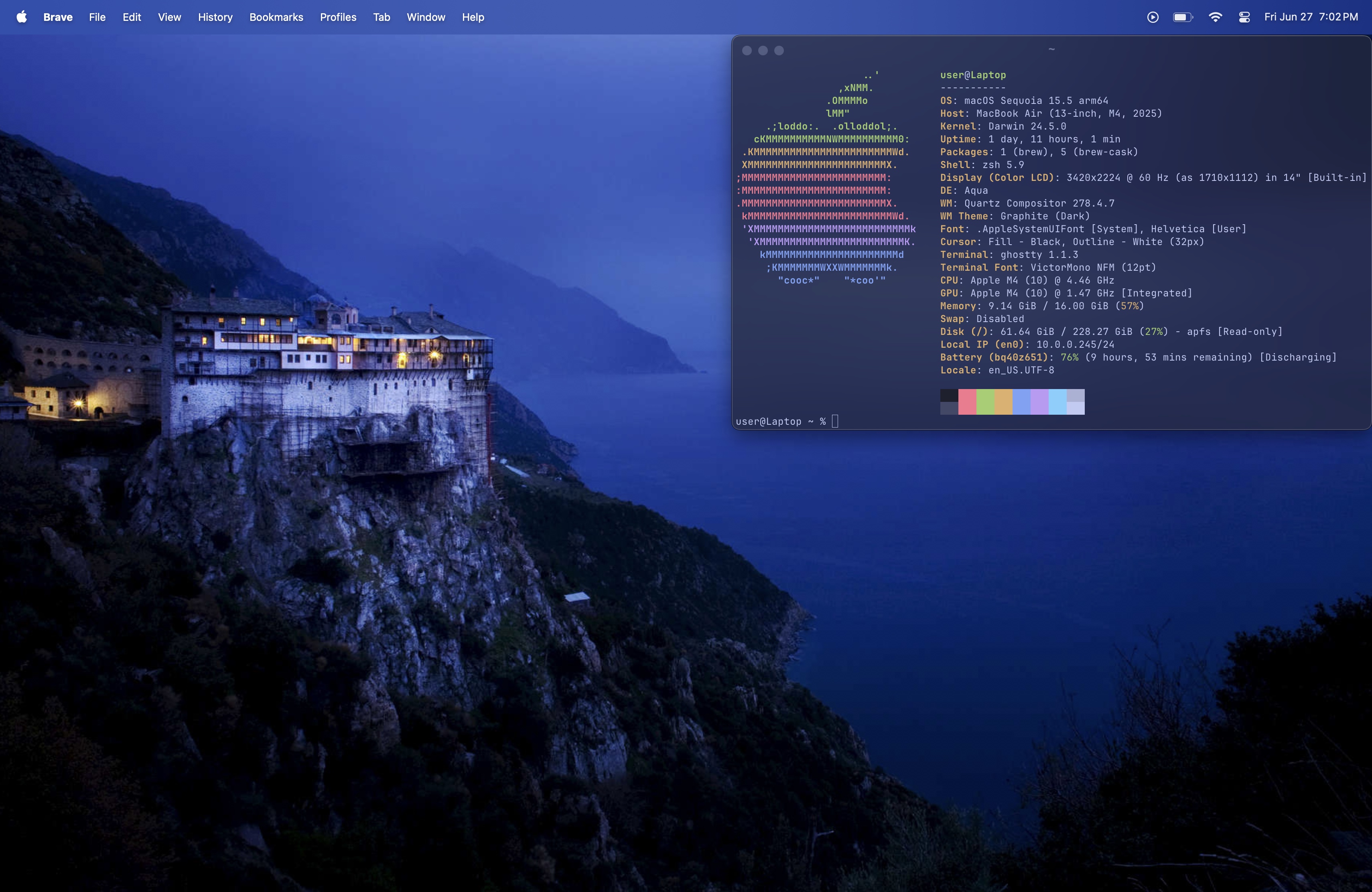Click the Disk (/) usage line

coord(1111,332)
